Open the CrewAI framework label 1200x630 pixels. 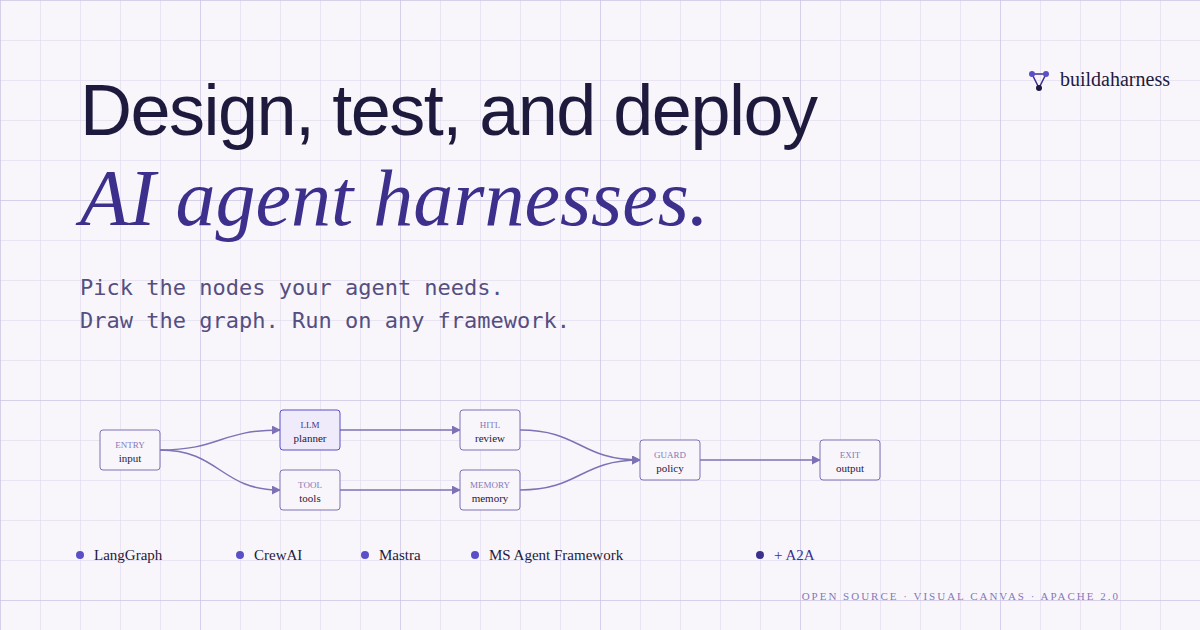[x=278, y=555]
